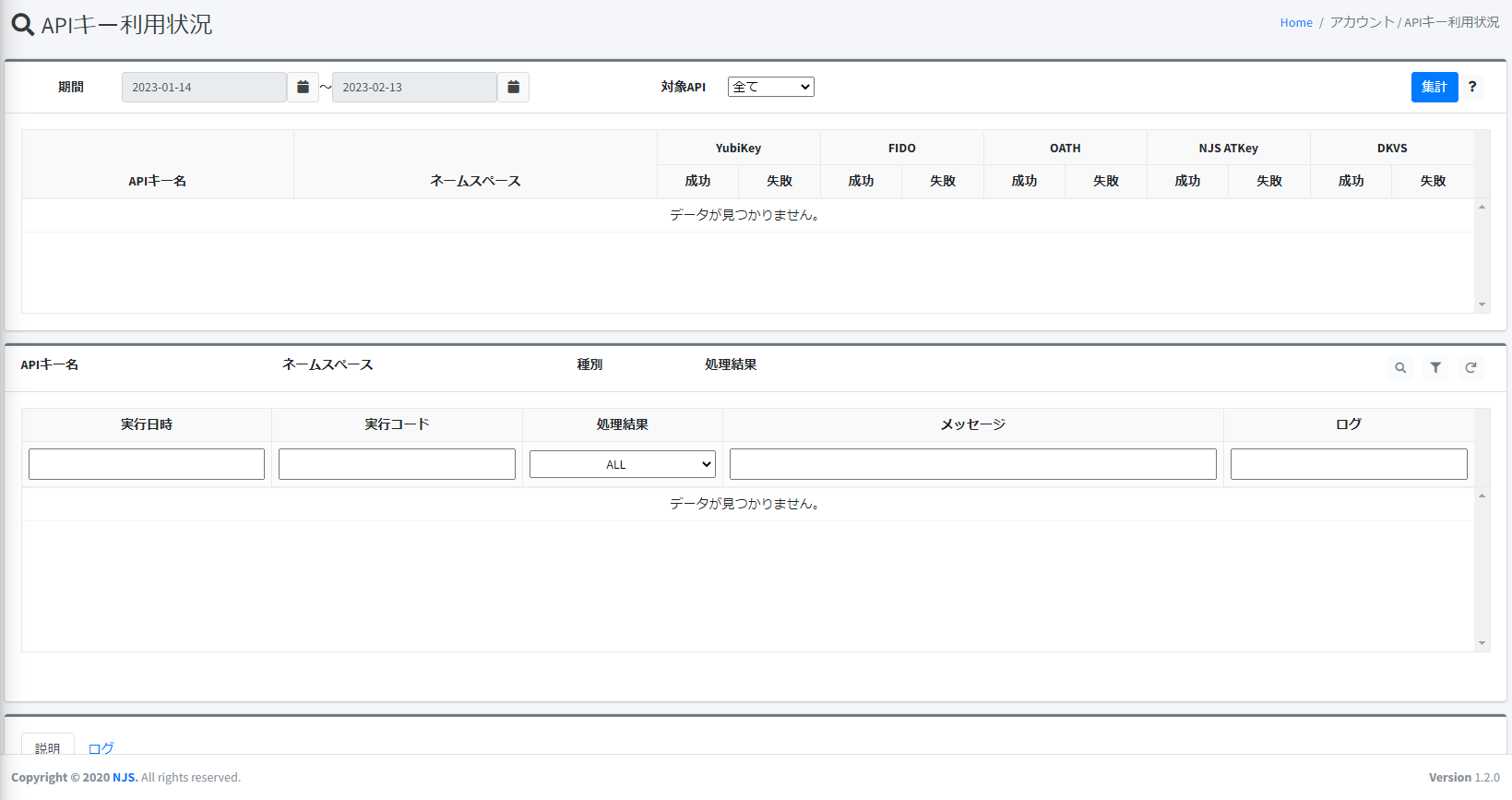
Task: Click the end date field 2023-02-13
Action: 414,87
